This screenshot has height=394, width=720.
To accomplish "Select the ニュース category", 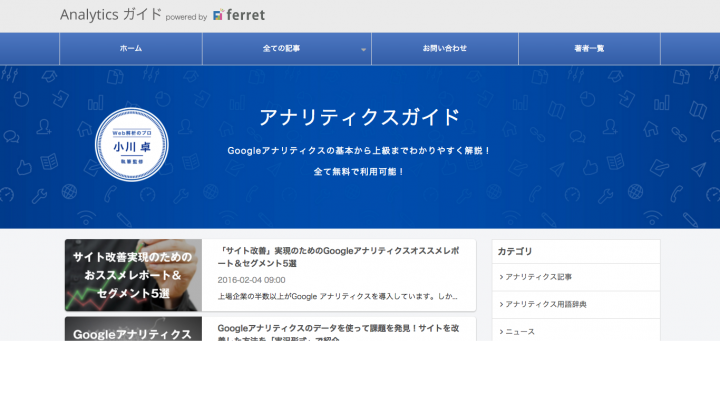I will [576, 331].
